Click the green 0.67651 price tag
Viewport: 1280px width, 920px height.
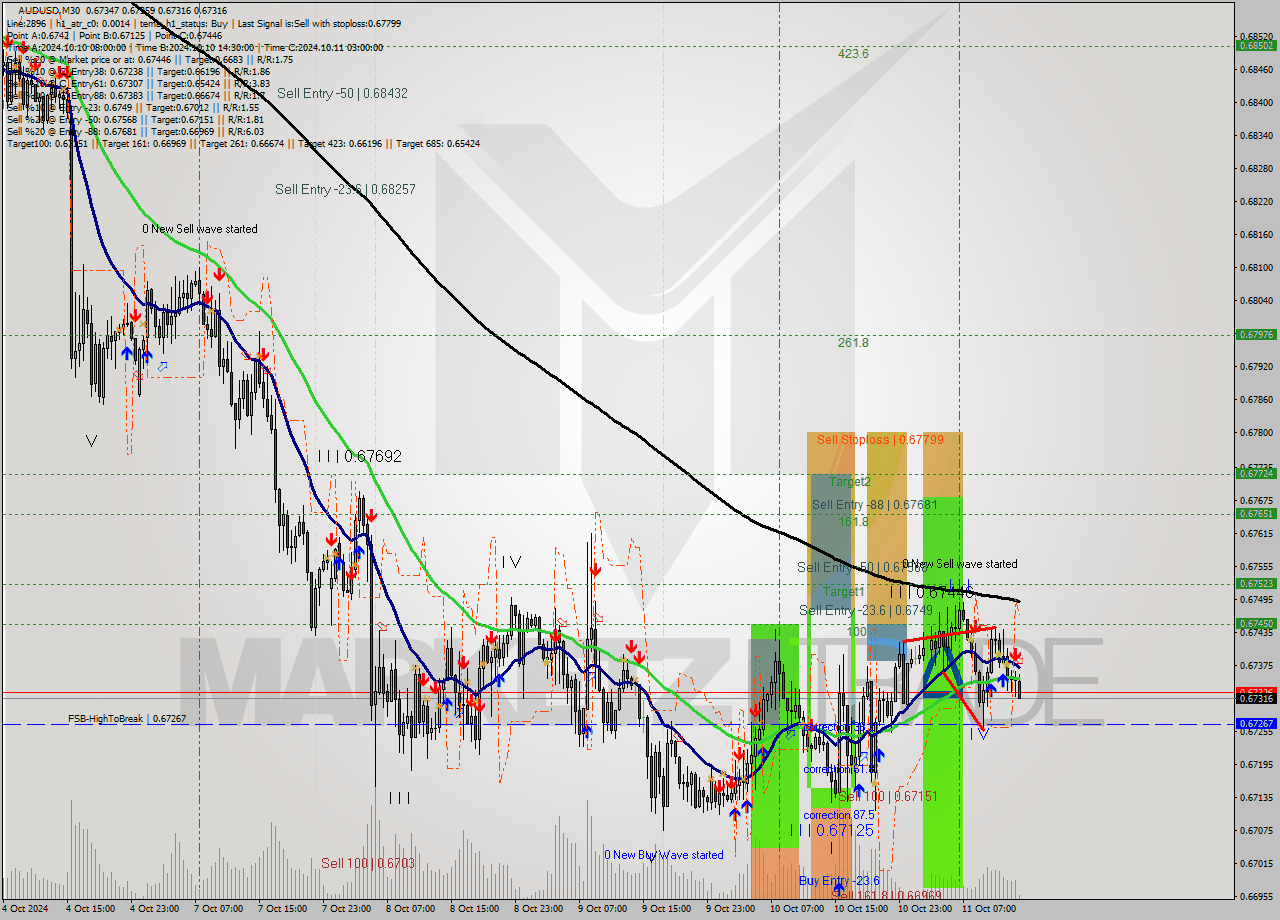1256,513
